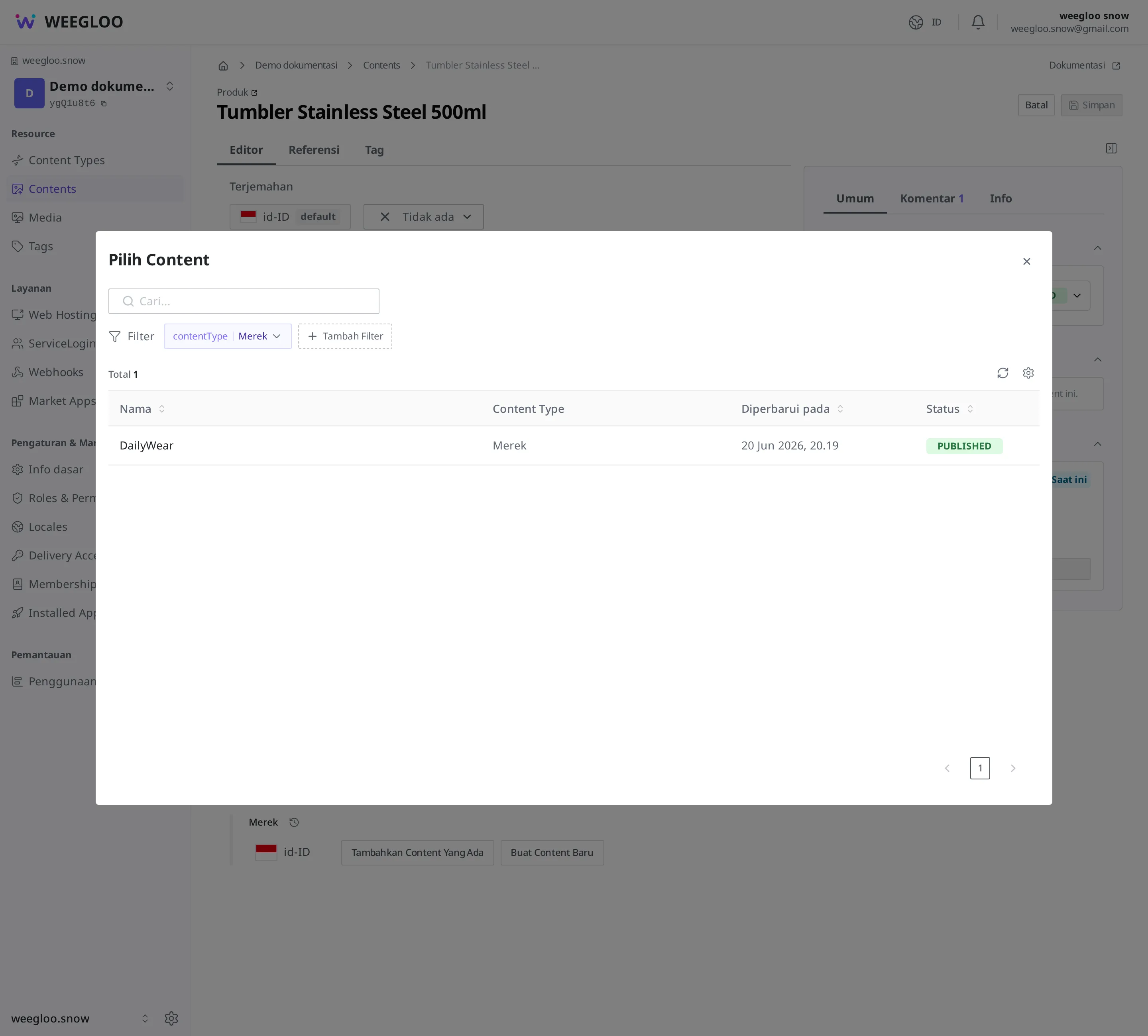Screen dimensions: 1148x1036
Task: Collapse the third Umum section chevron
Action: click(1097, 444)
